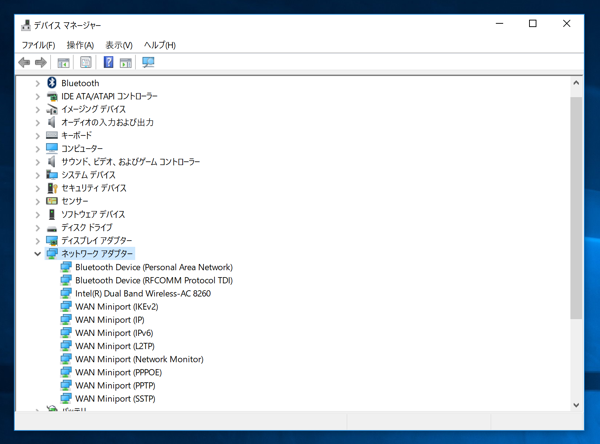Image resolution: width=600 pixels, height=444 pixels.
Task: Click the WAN Miniport (SSTP) adapter icon
Action: pyautogui.click(x=66, y=398)
